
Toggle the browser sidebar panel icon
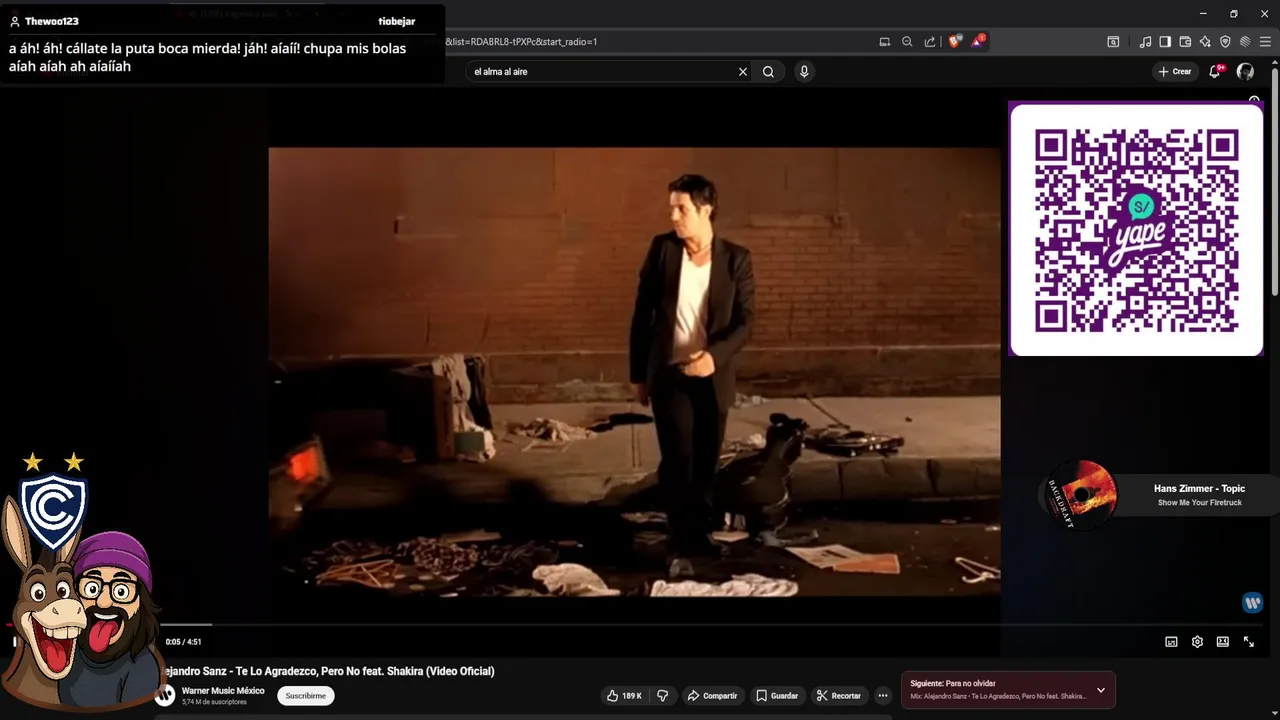1165,42
